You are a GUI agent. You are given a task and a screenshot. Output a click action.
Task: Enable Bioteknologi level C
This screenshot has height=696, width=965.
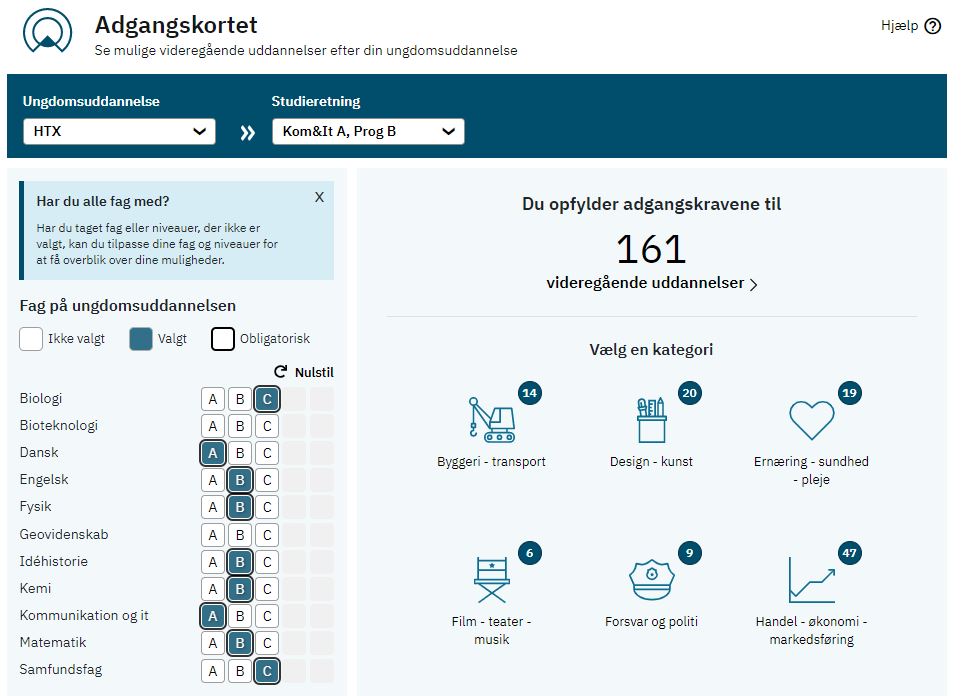coord(266,426)
